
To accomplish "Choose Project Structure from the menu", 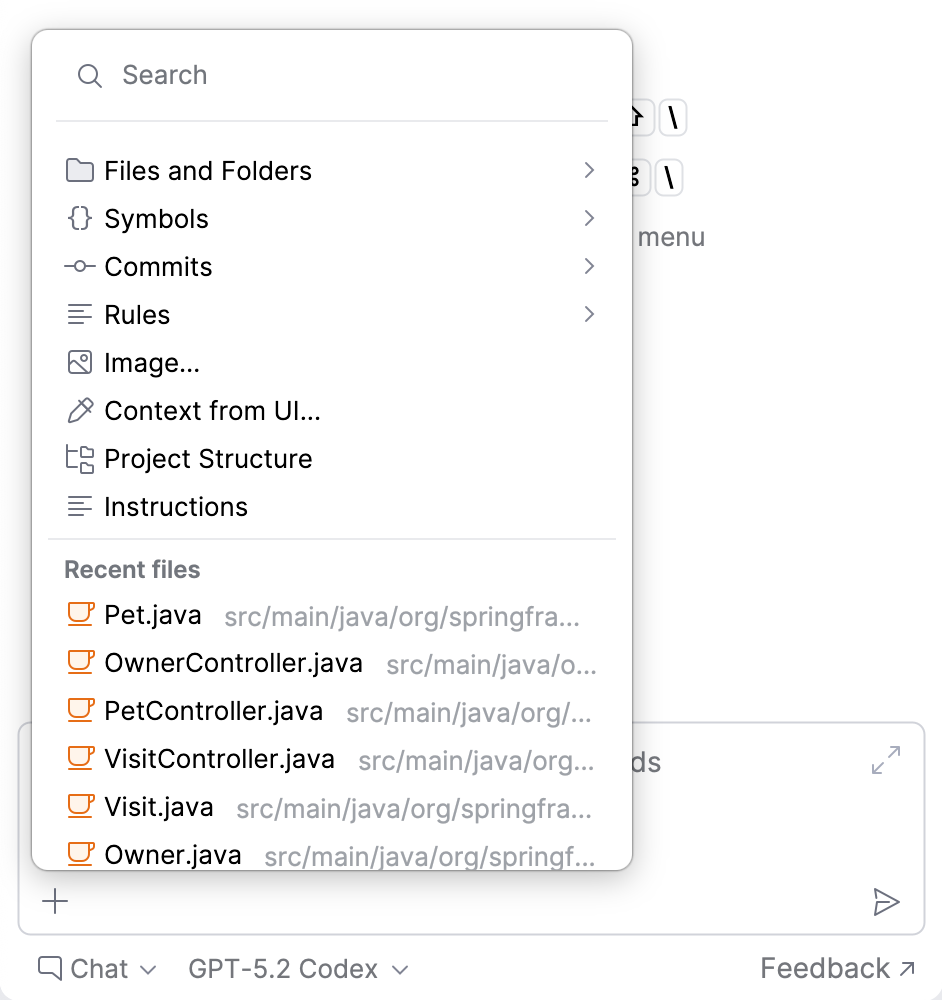I will [x=332, y=459].
